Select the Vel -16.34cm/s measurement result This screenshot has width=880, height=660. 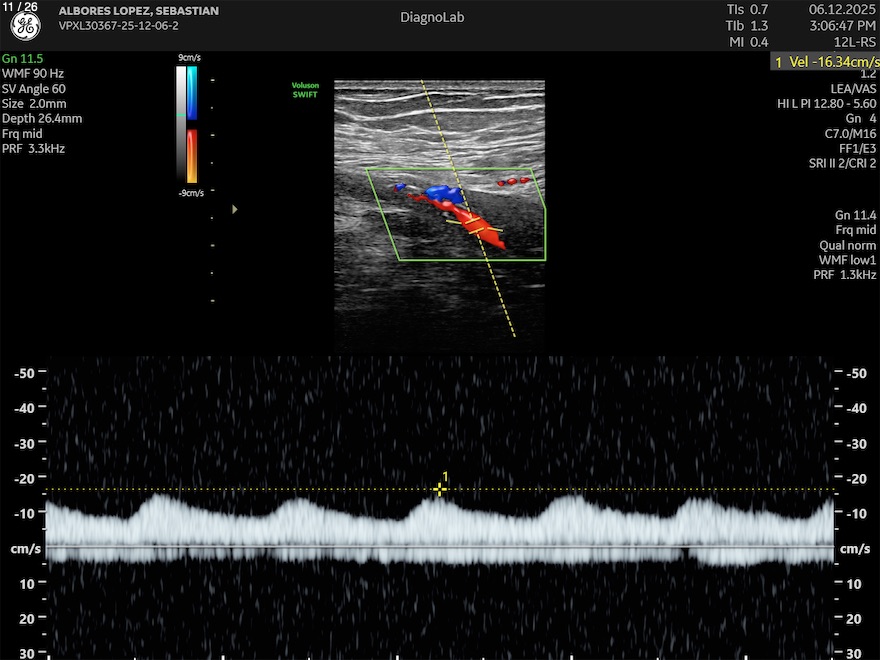pyautogui.click(x=825, y=62)
